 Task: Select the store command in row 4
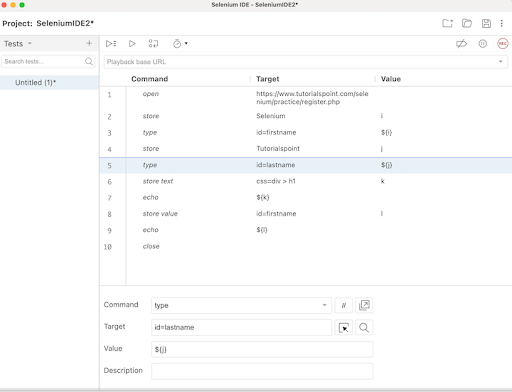click(151, 149)
